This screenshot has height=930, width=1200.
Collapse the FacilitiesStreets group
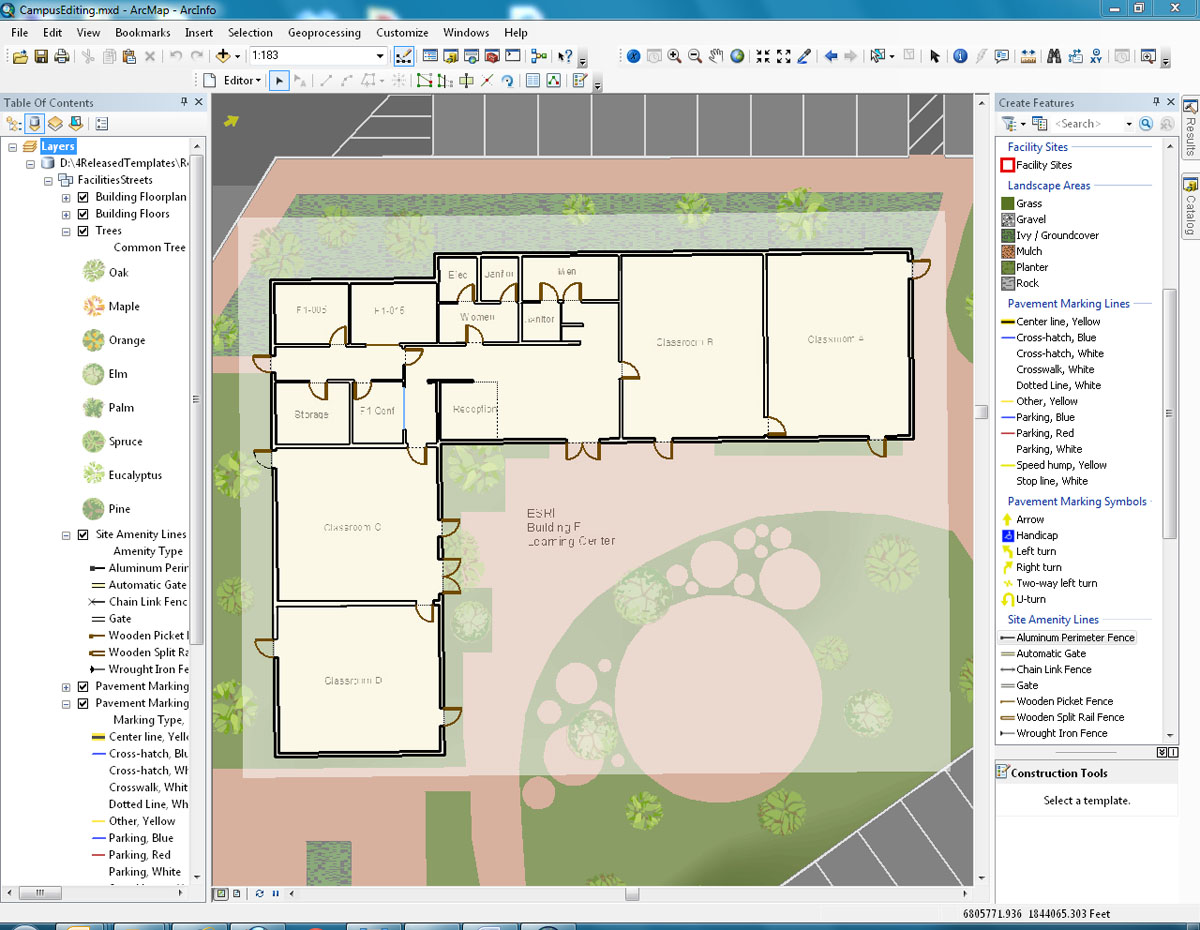tap(48, 180)
